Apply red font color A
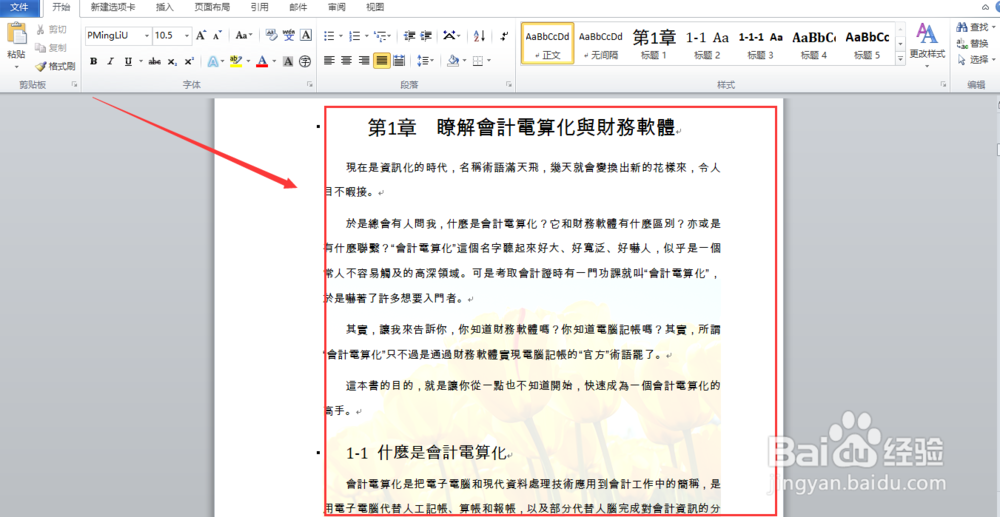 [x=262, y=62]
